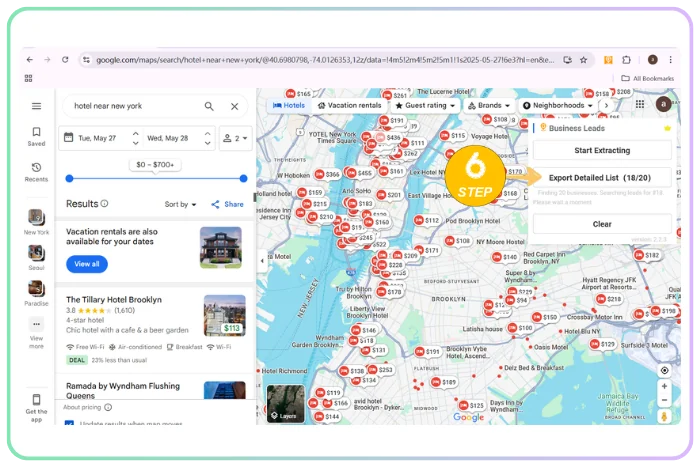Open the Sort by dropdown
The height and width of the screenshot is (471, 700).
coord(180,204)
